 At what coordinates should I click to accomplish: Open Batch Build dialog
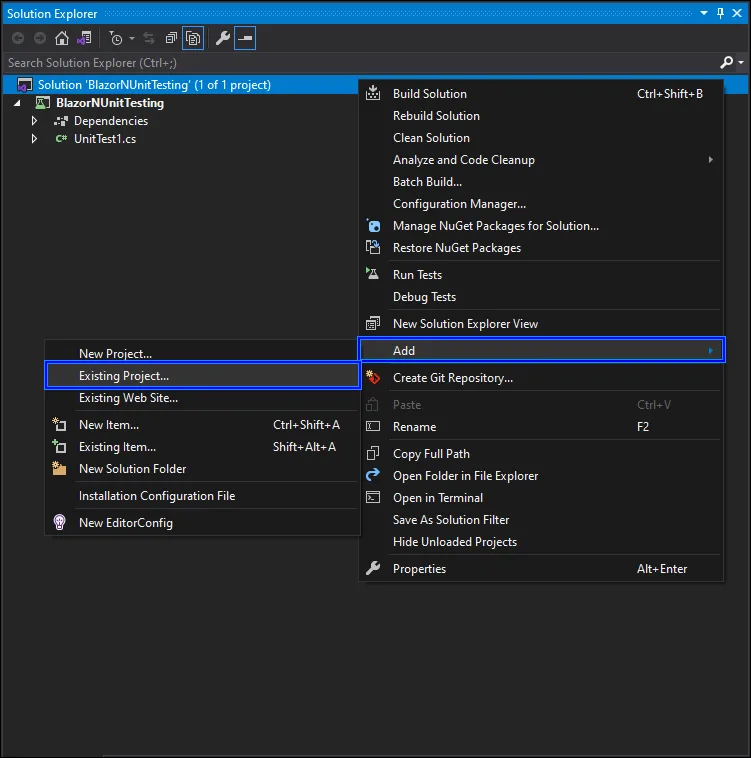pos(541,182)
